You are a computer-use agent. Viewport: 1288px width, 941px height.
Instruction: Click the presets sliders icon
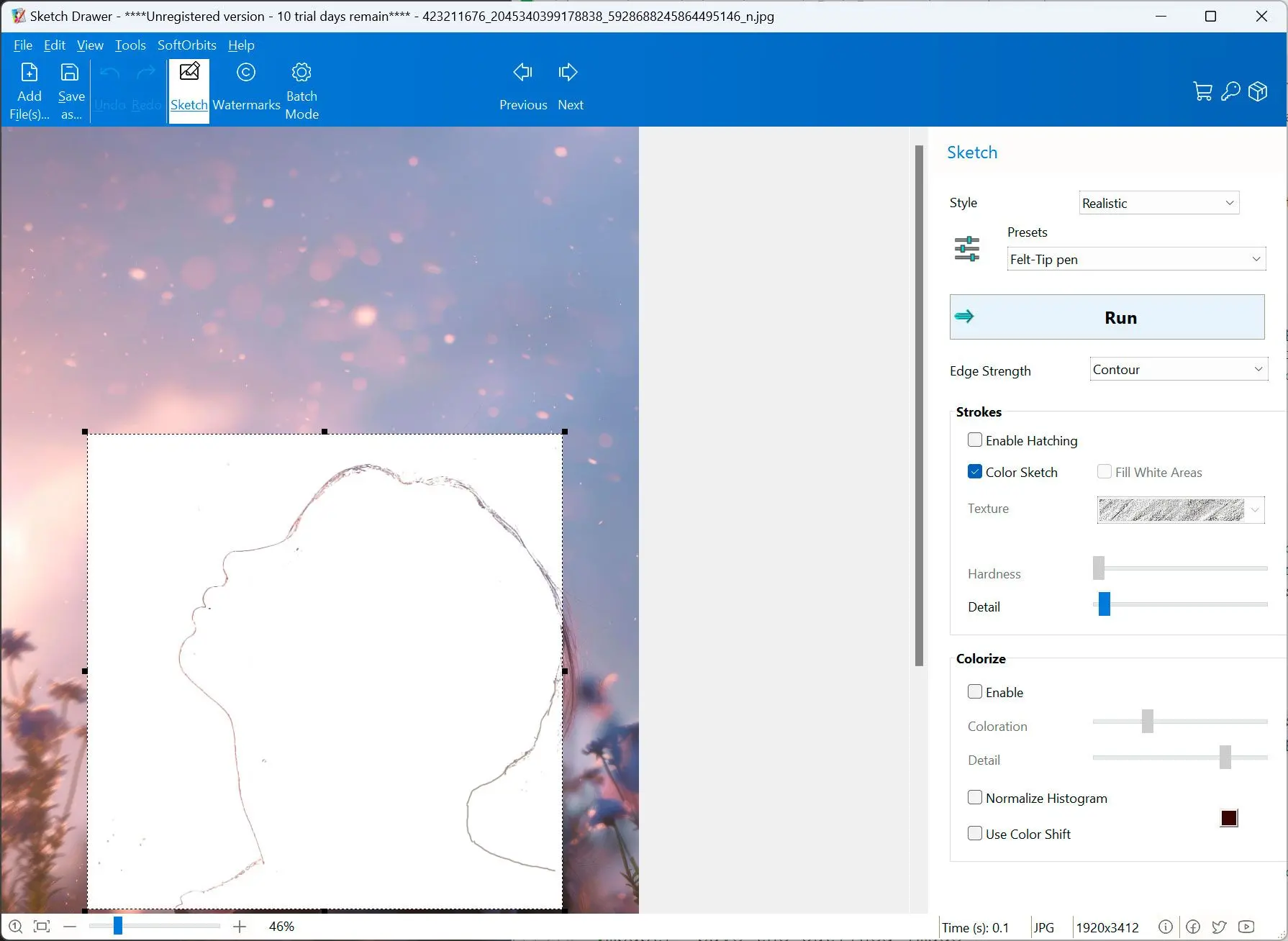pyautogui.click(x=967, y=248)
